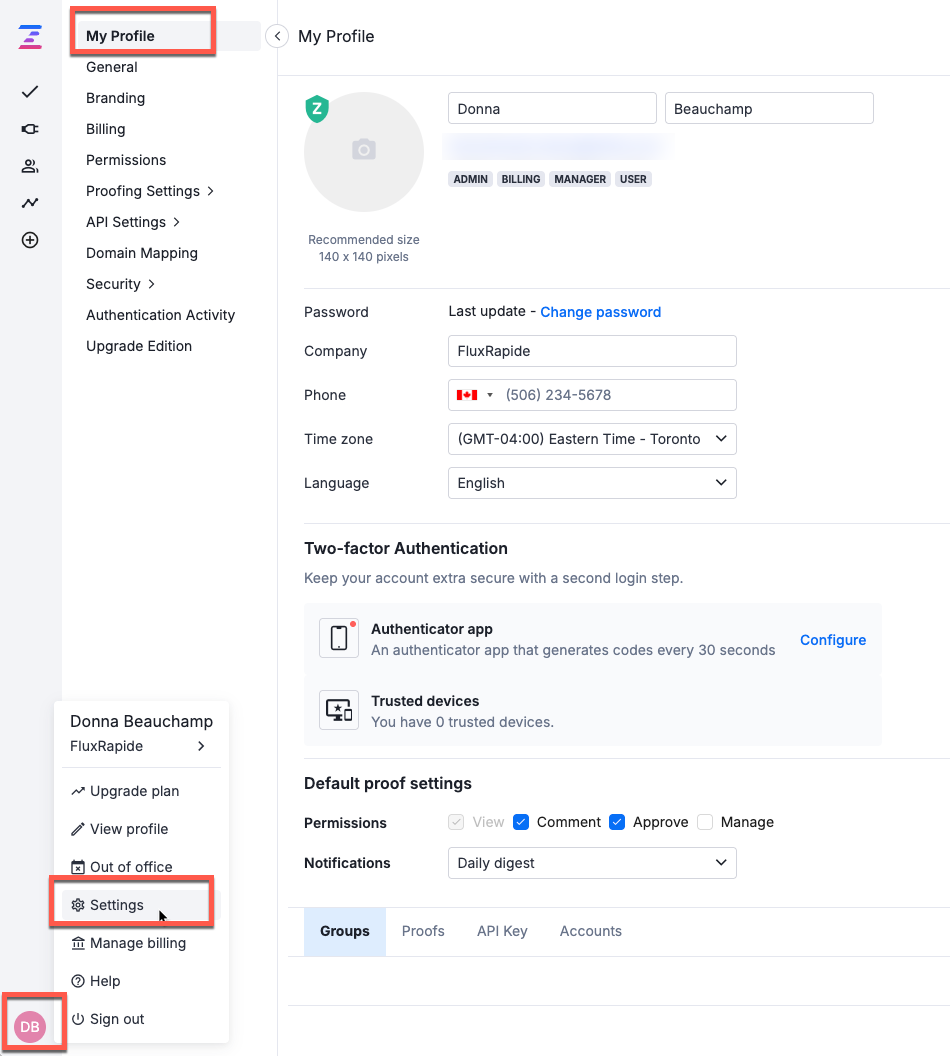Select Sign out from the user menu
Viewport: 950px width, 1056px height.
coord(117,1019)
